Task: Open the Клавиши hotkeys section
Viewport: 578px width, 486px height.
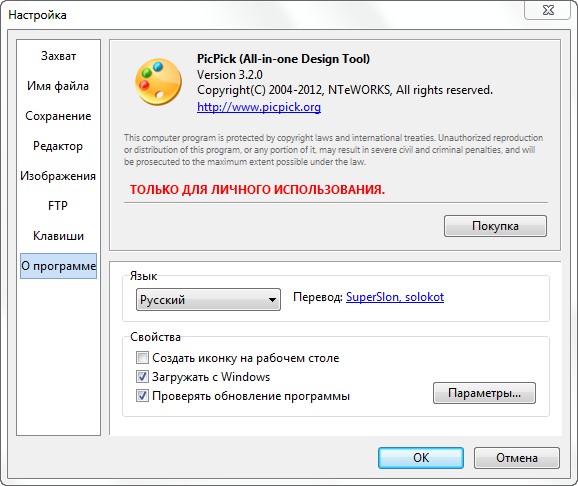Action: pos(58,236)
